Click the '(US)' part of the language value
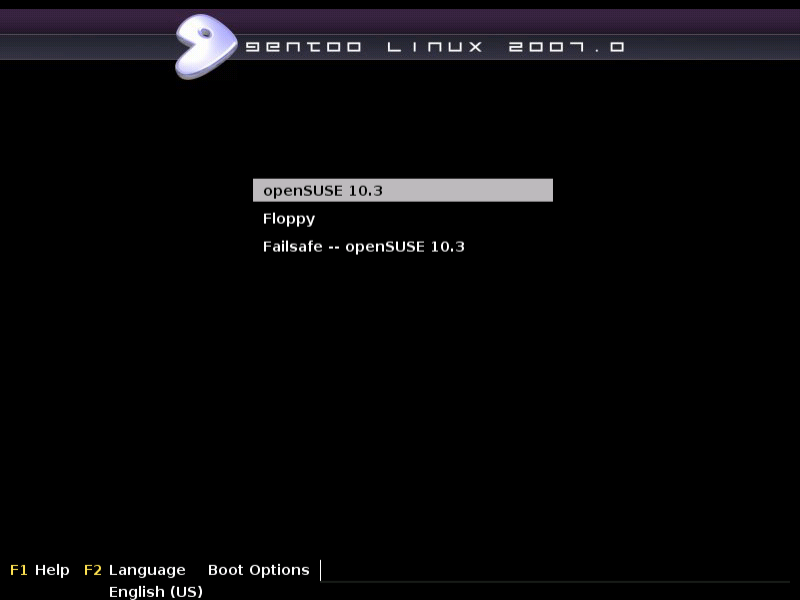This screenshot has width=800, height=600. click(x=186, y=592)
